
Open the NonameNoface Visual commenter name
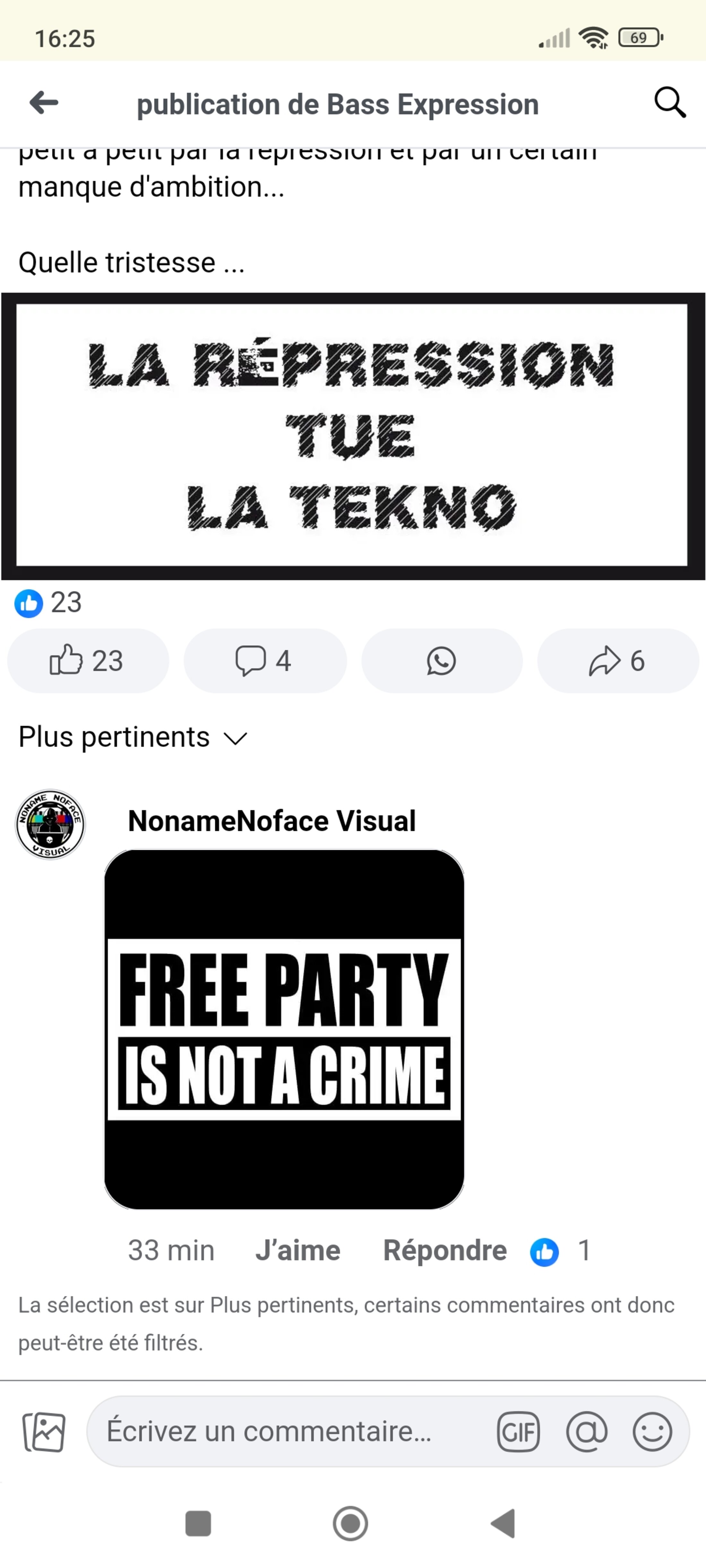[272, 820]
